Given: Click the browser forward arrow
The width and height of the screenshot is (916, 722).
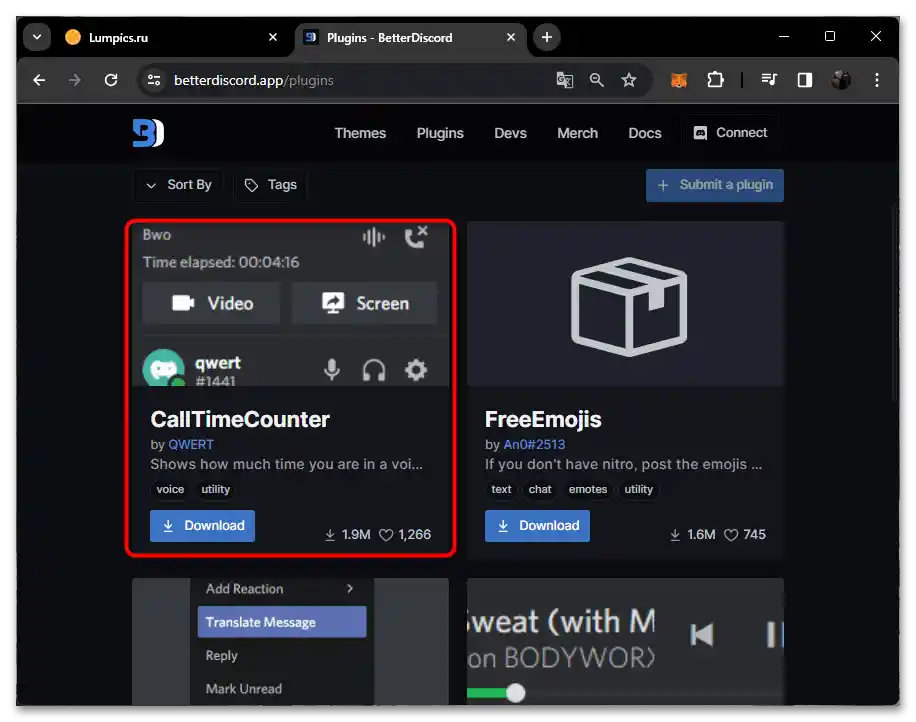Looking at the screenshot, I should click(x=74, y=80).
